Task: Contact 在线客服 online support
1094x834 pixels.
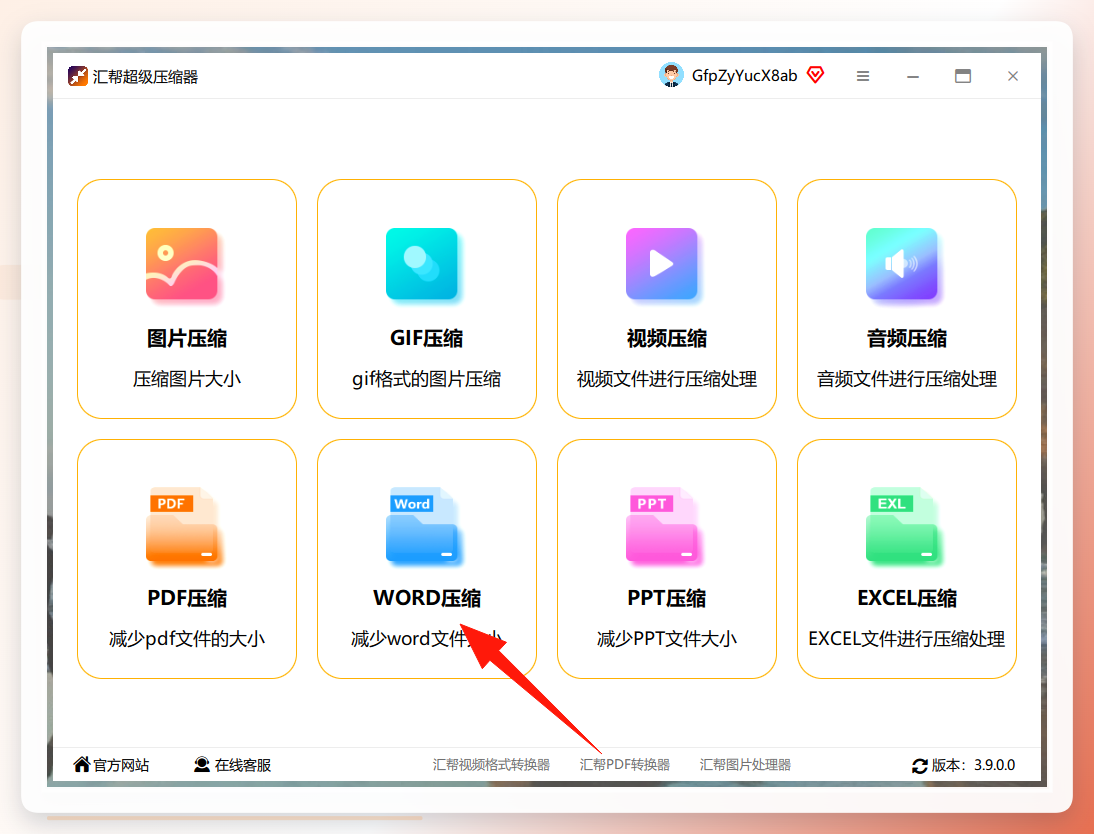Action: pyautogui.click(x=232, y=765)
